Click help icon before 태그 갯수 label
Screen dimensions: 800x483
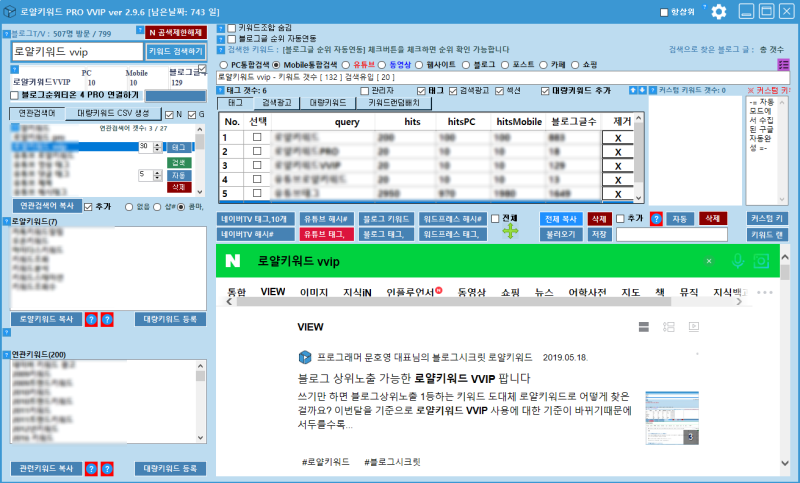pyautogui.click(x=221, y=90)
